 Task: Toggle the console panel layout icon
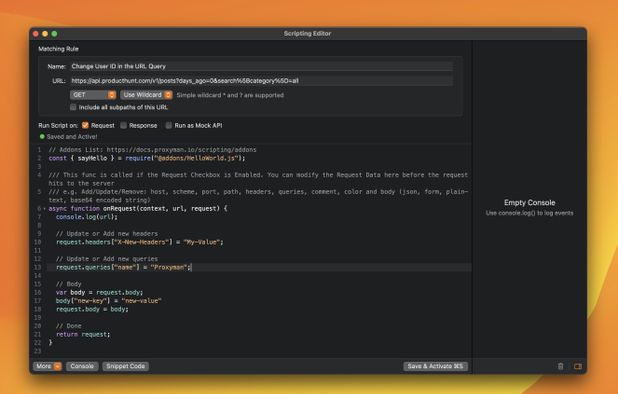point(578,366)
